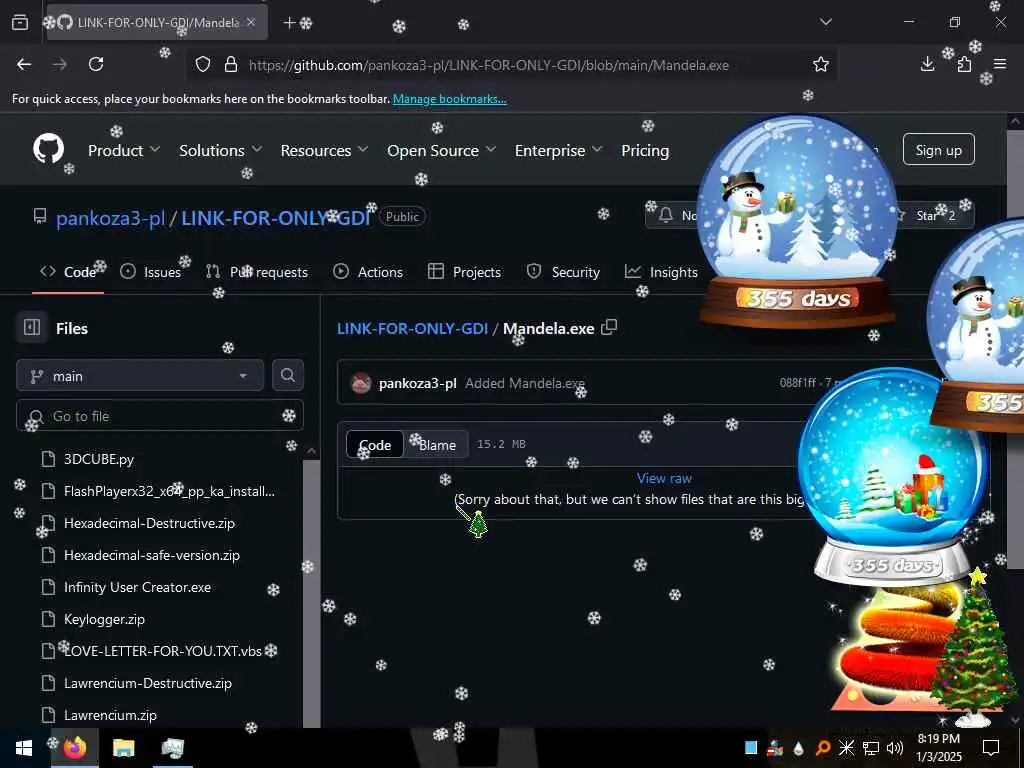Open Lawrencium-Destructive.zip in file tree
Viewport: 1024px width, 768px height.
tap(148, 682)
